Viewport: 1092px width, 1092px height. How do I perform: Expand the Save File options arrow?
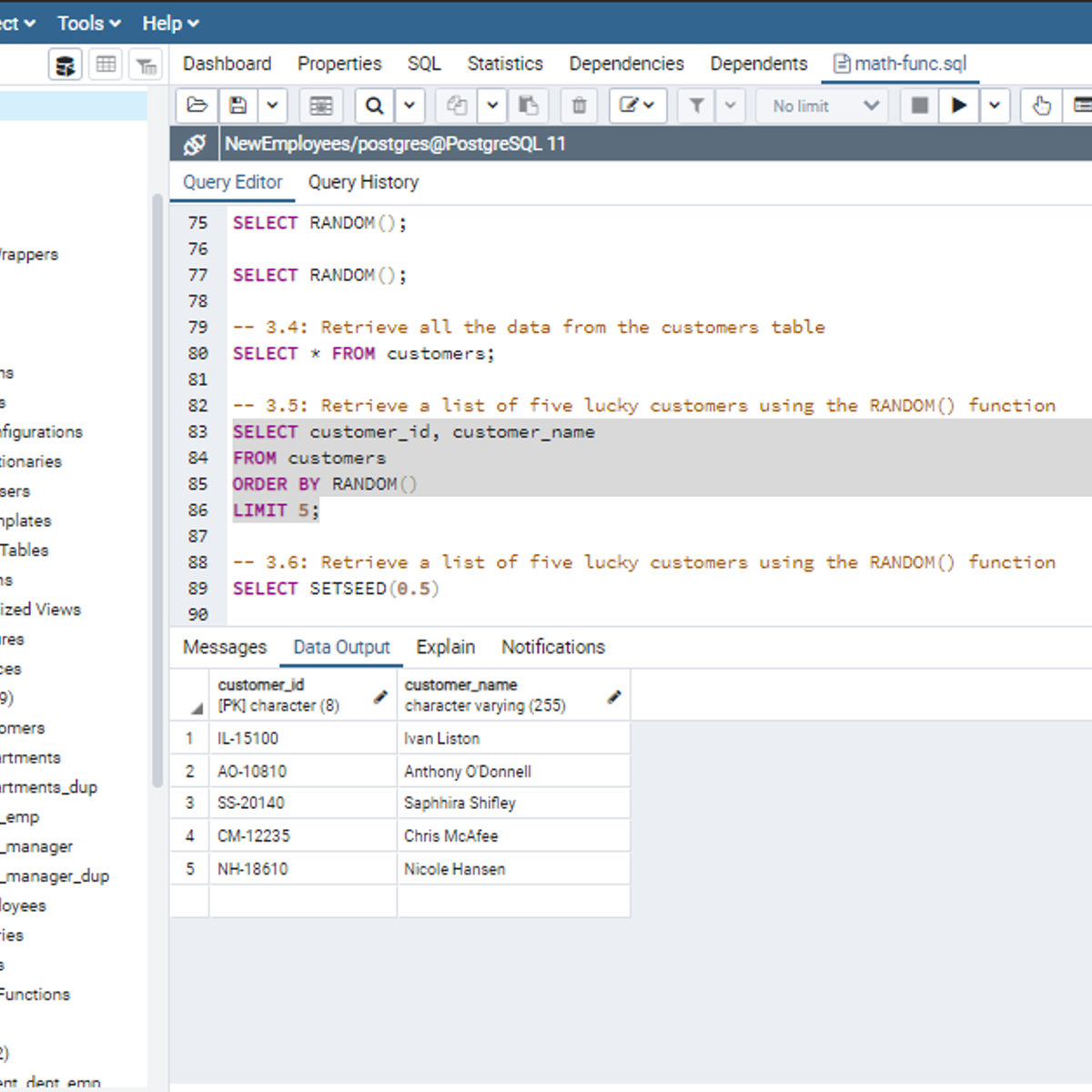(272, 106)
